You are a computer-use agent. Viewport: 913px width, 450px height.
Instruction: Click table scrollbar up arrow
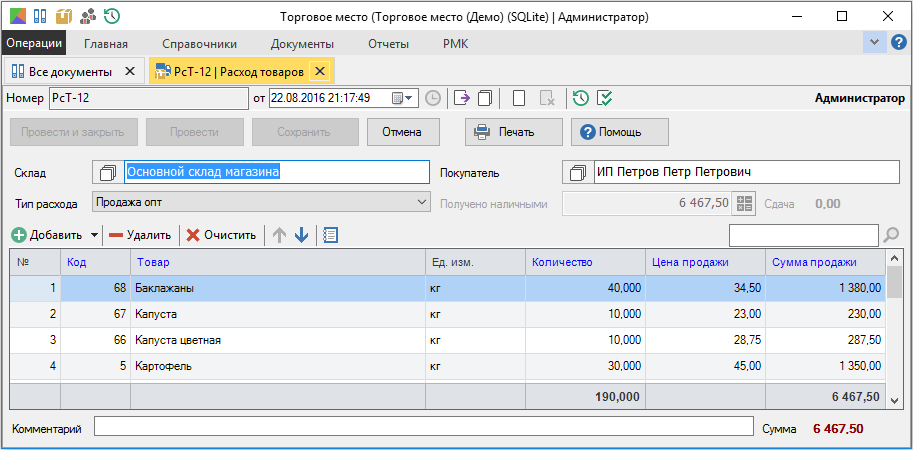[x=894, y=257]
